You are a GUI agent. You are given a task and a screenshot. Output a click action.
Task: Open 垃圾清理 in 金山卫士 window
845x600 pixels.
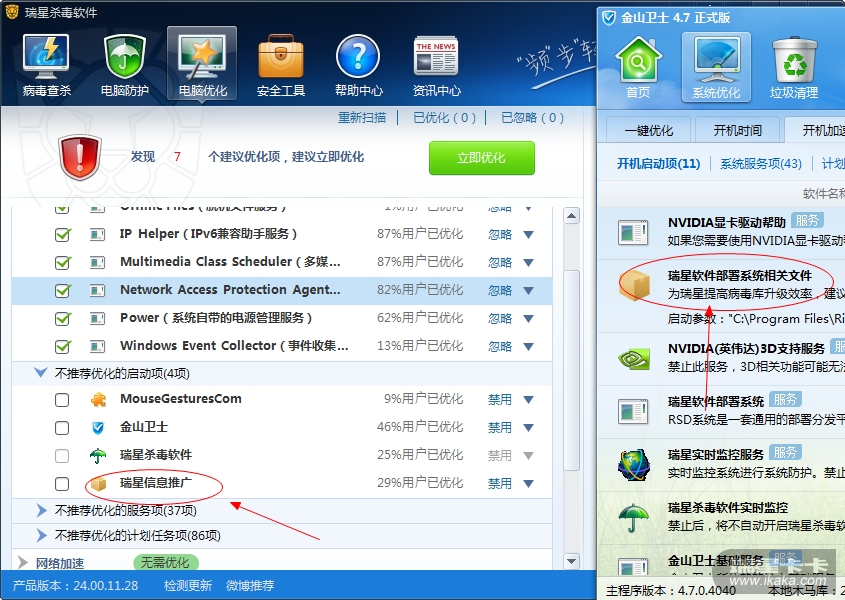(x=794, y=67)
